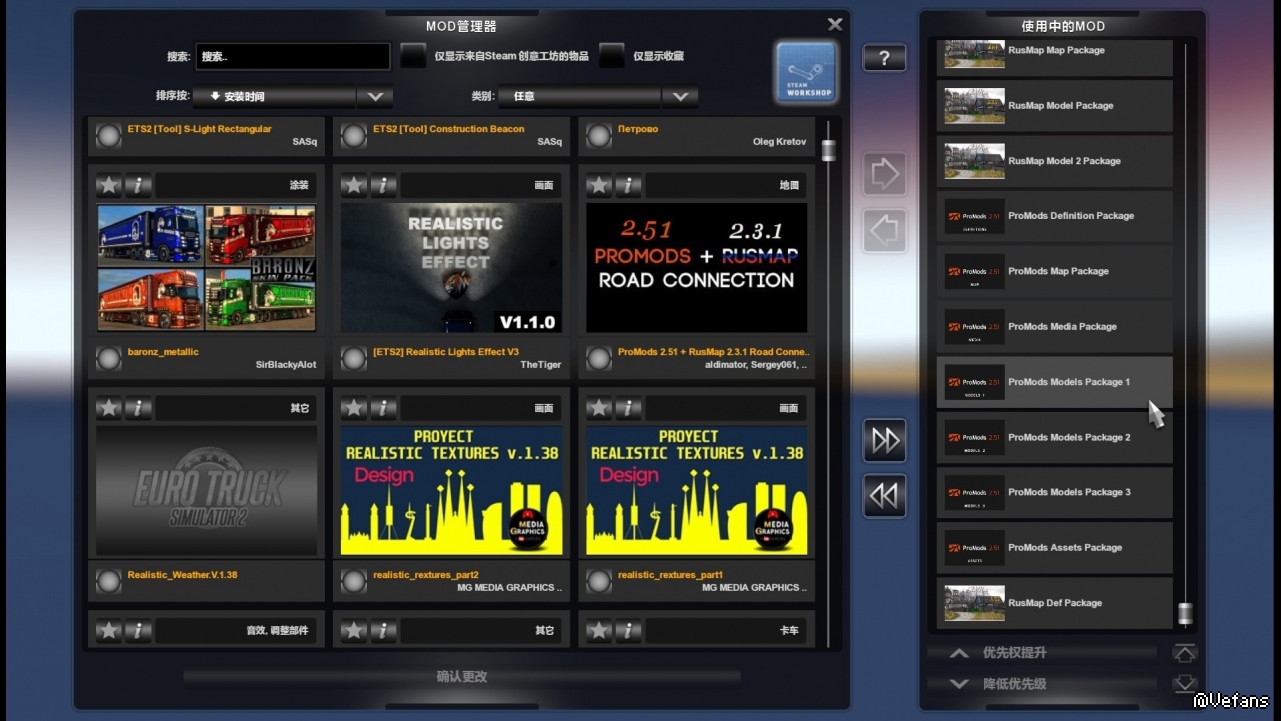
Task: Mark realistic_rextures_part1 as a favorite
Action: (x=599, y=408)
